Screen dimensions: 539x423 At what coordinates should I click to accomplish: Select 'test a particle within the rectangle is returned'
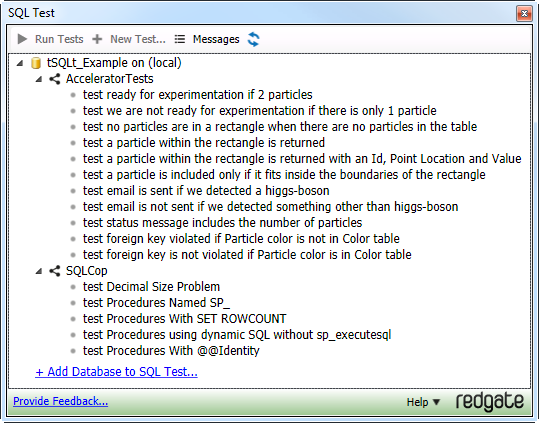(x=204, y=143)
